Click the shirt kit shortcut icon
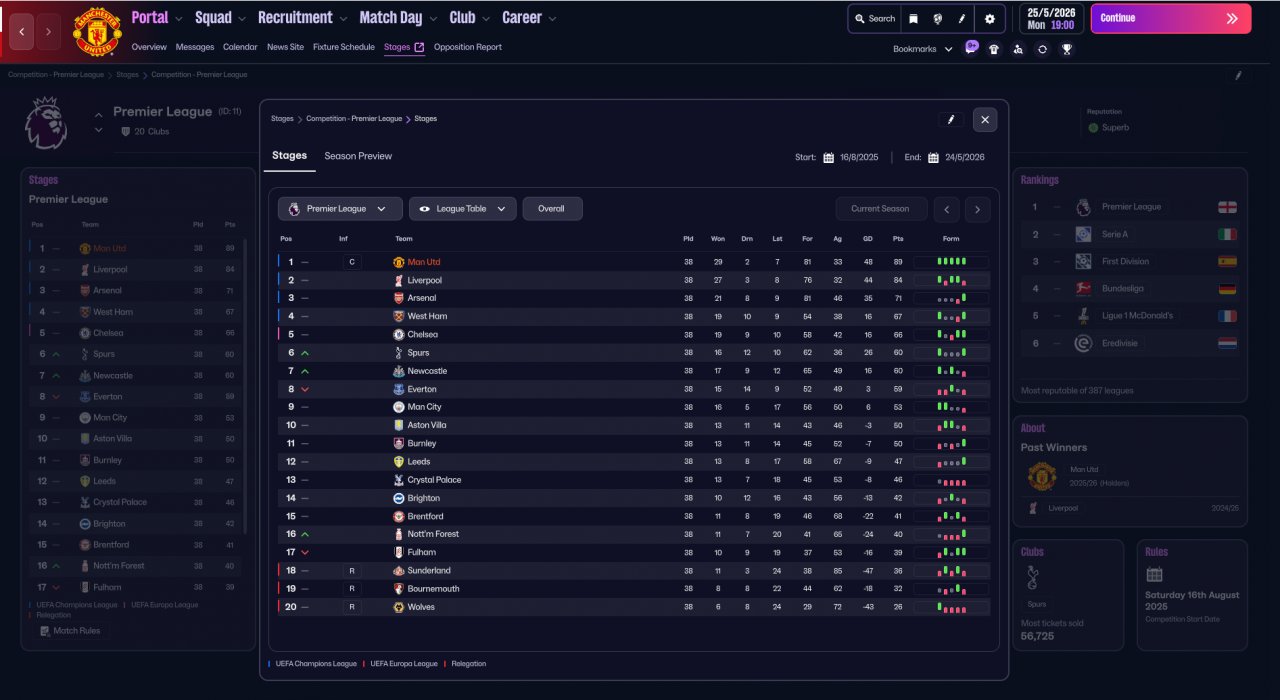This screenshot has height=700, width=1280. pyautogui.click(x=994, y=48)
